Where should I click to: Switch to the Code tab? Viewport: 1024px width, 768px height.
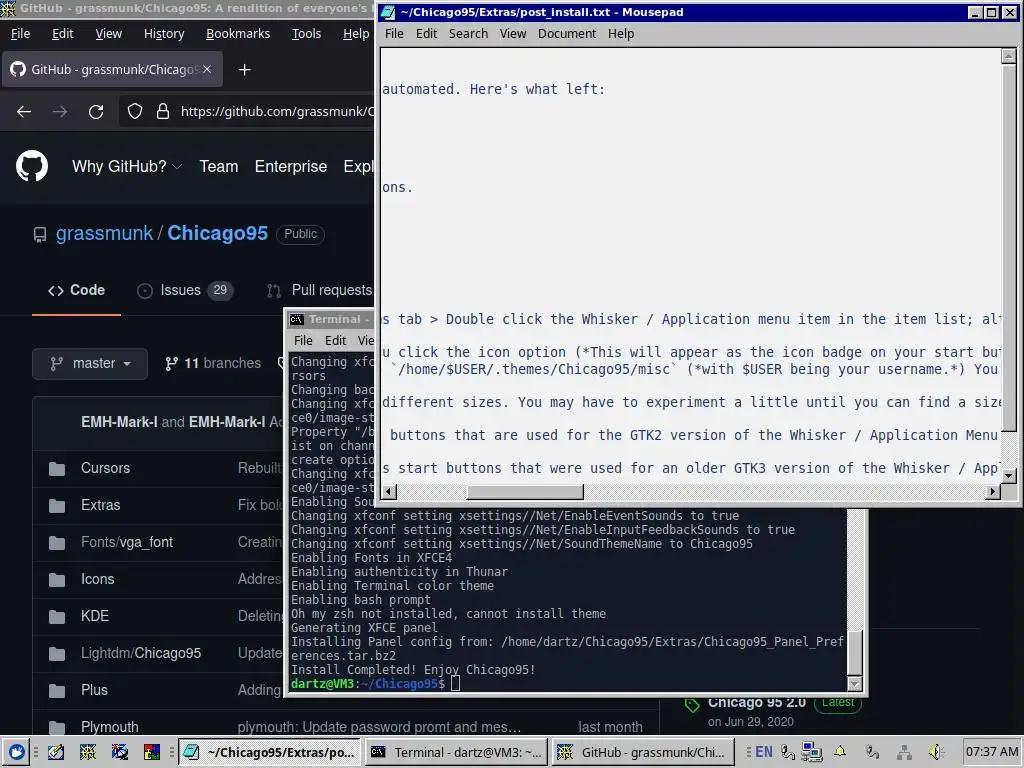[x=76, y=290]
